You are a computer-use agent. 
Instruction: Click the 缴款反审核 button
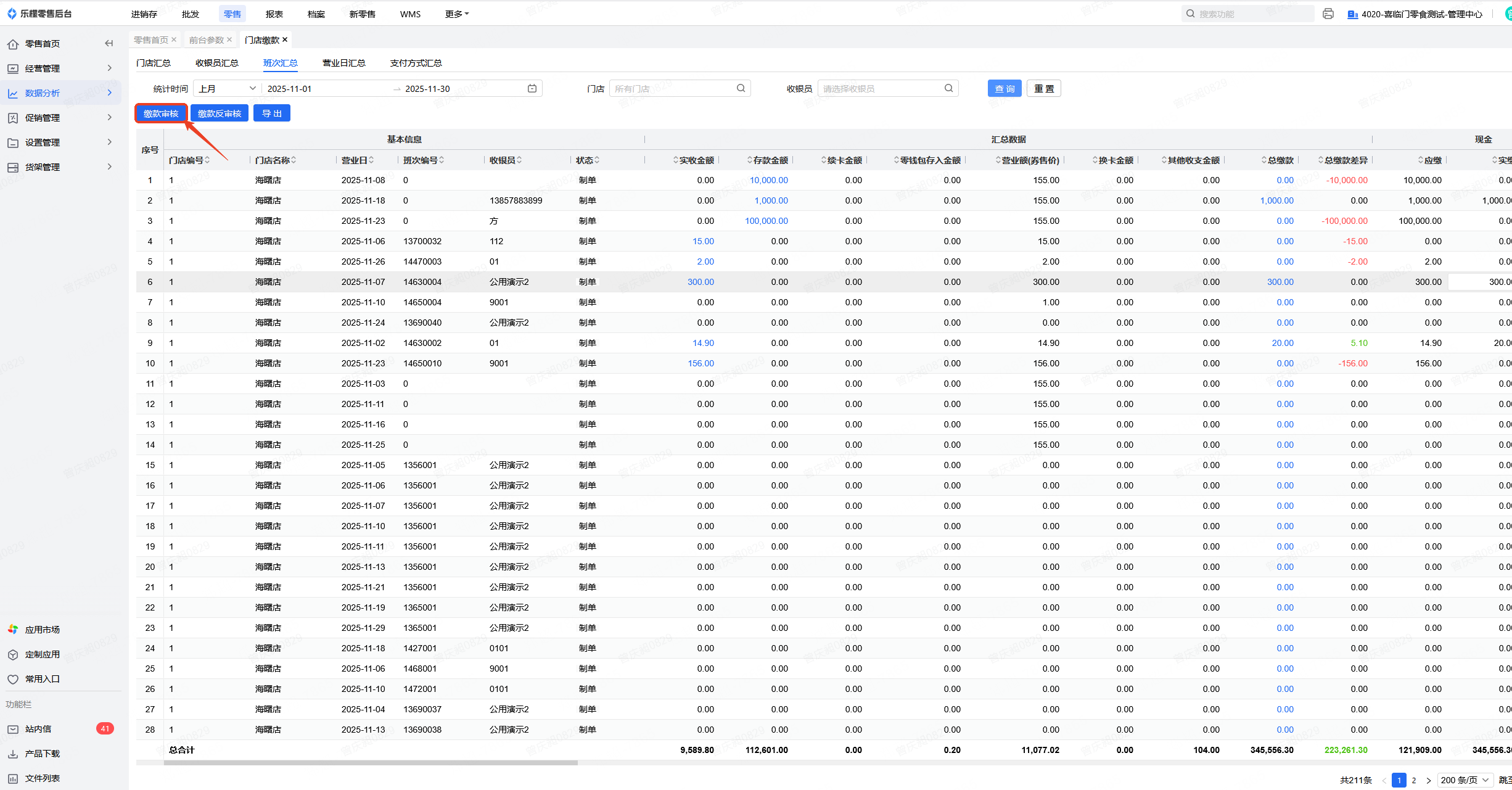point(220,113)
